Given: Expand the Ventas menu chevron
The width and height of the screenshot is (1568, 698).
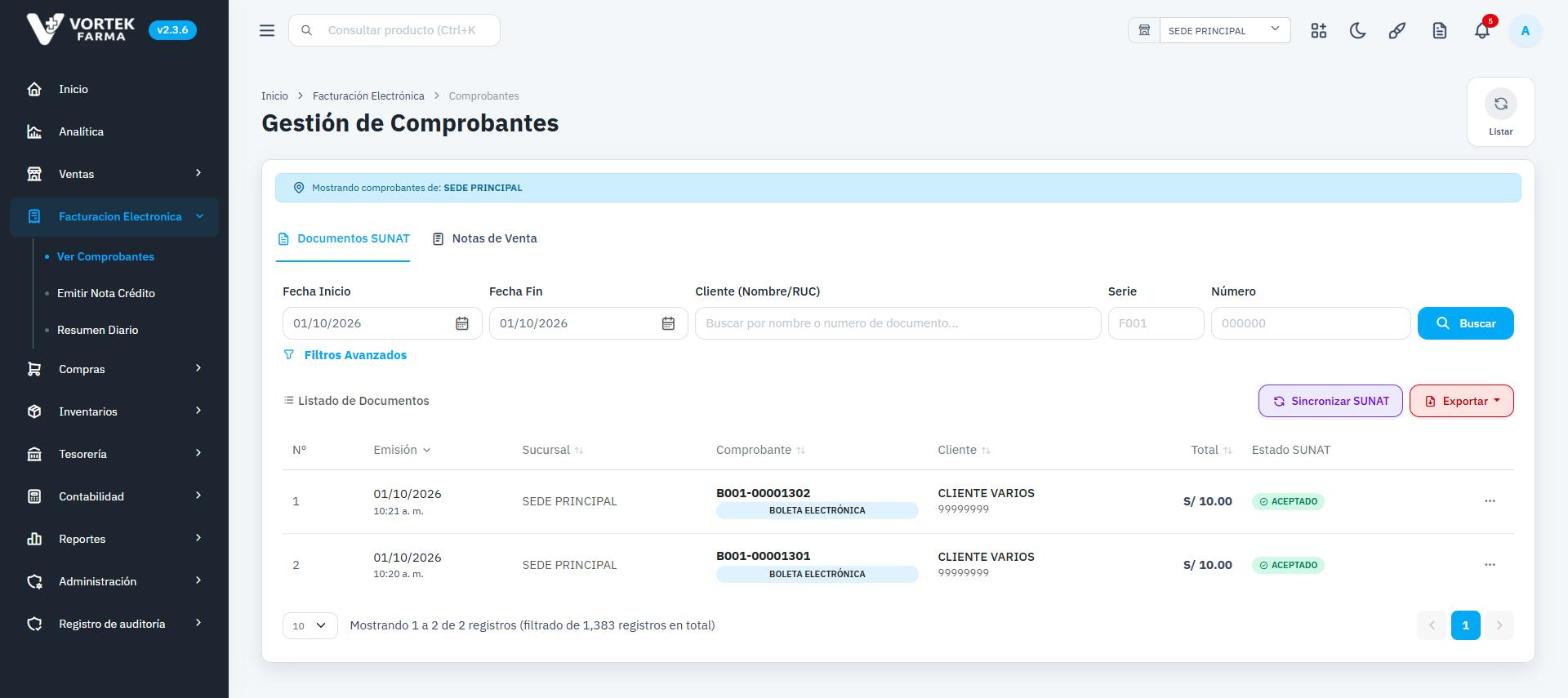Looking at the screenshot, I should pyautogui.click(x=198, y=174).
